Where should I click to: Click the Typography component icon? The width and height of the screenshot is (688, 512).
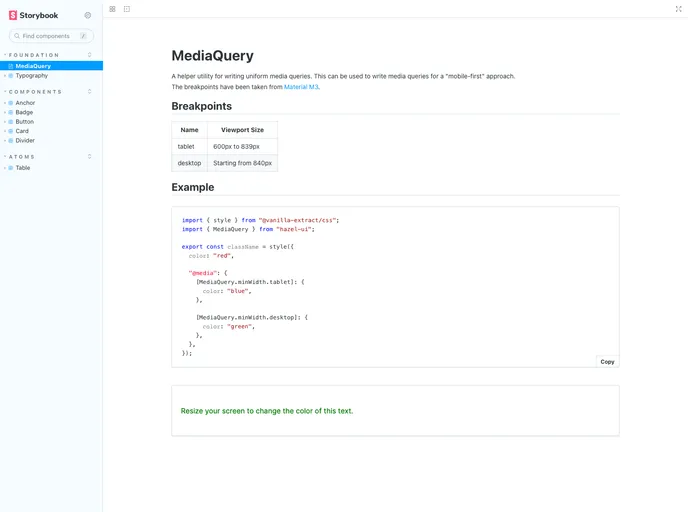[x=11, y=75]
